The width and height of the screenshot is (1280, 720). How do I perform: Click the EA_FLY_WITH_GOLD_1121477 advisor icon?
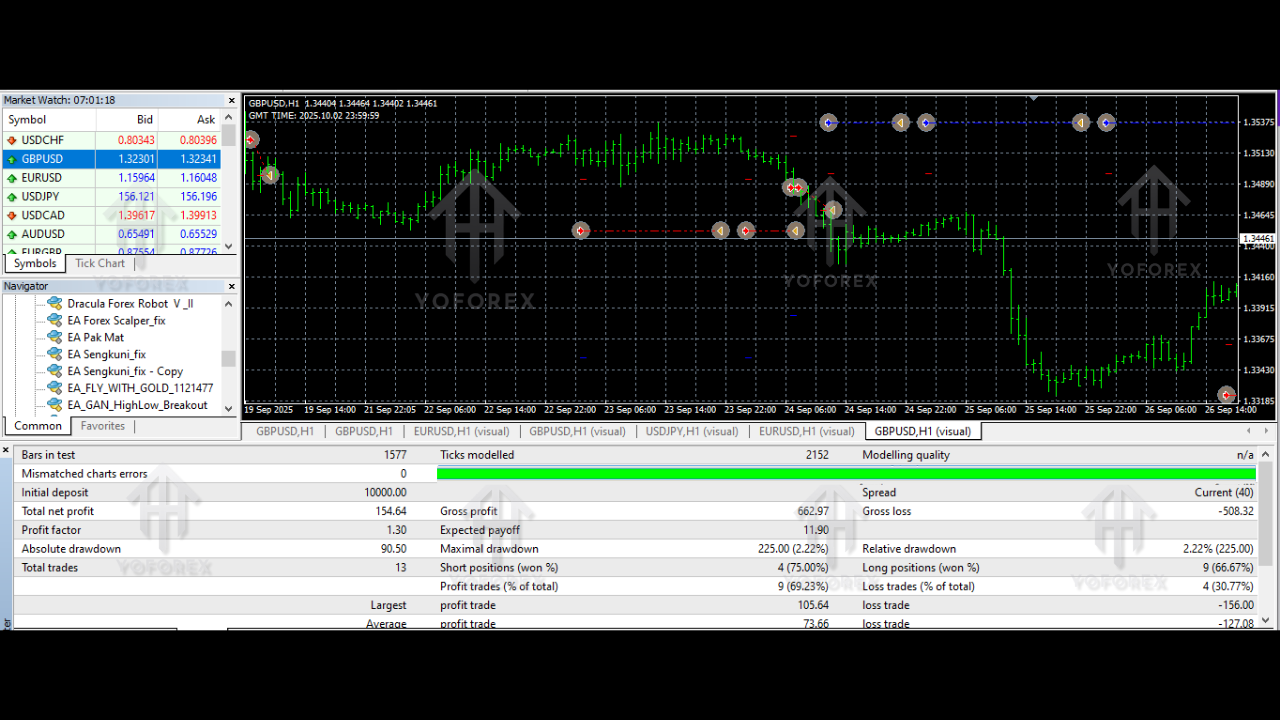[x=54, y=387]
